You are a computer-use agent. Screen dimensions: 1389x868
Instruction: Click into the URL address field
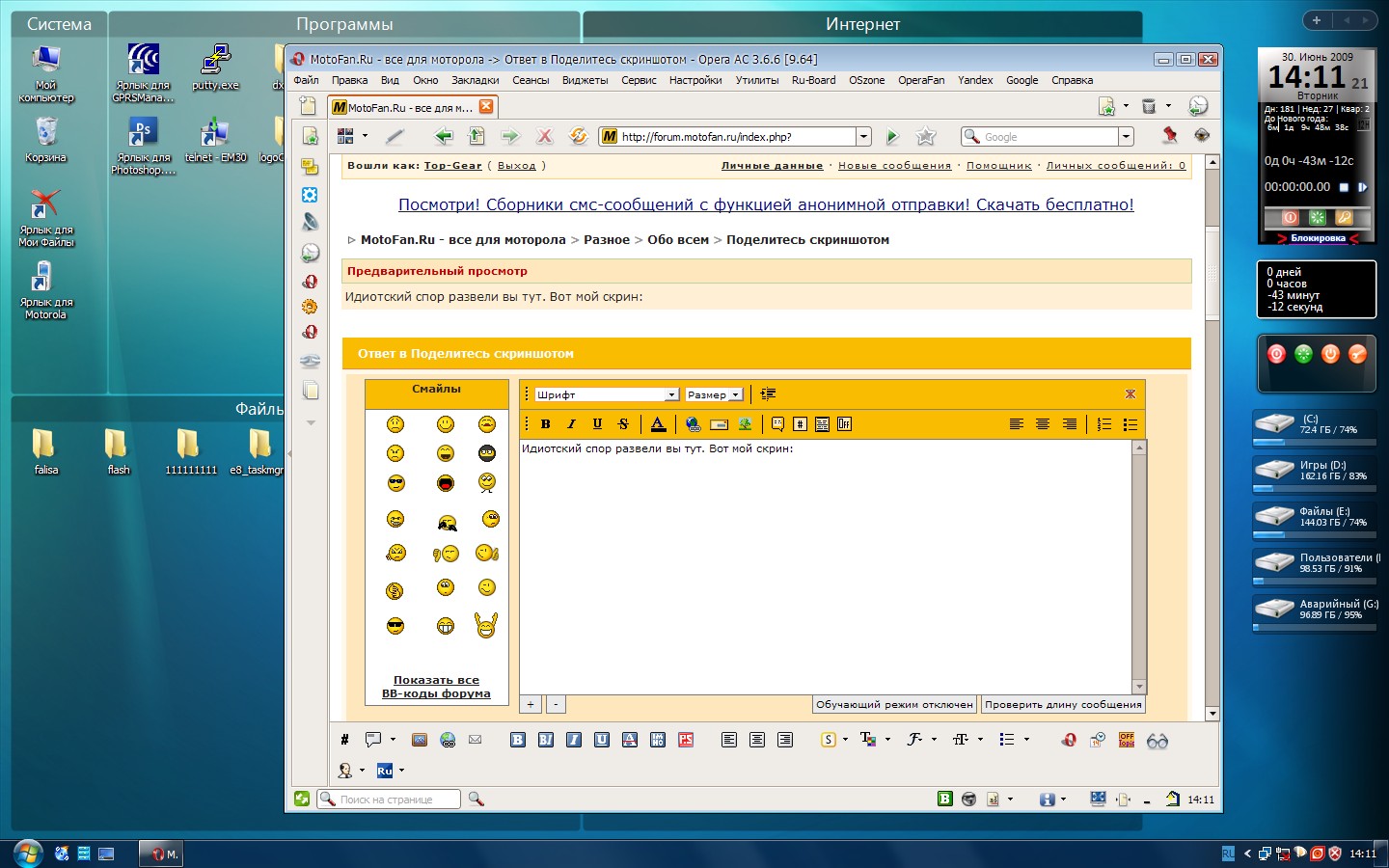tap(728, 137)
